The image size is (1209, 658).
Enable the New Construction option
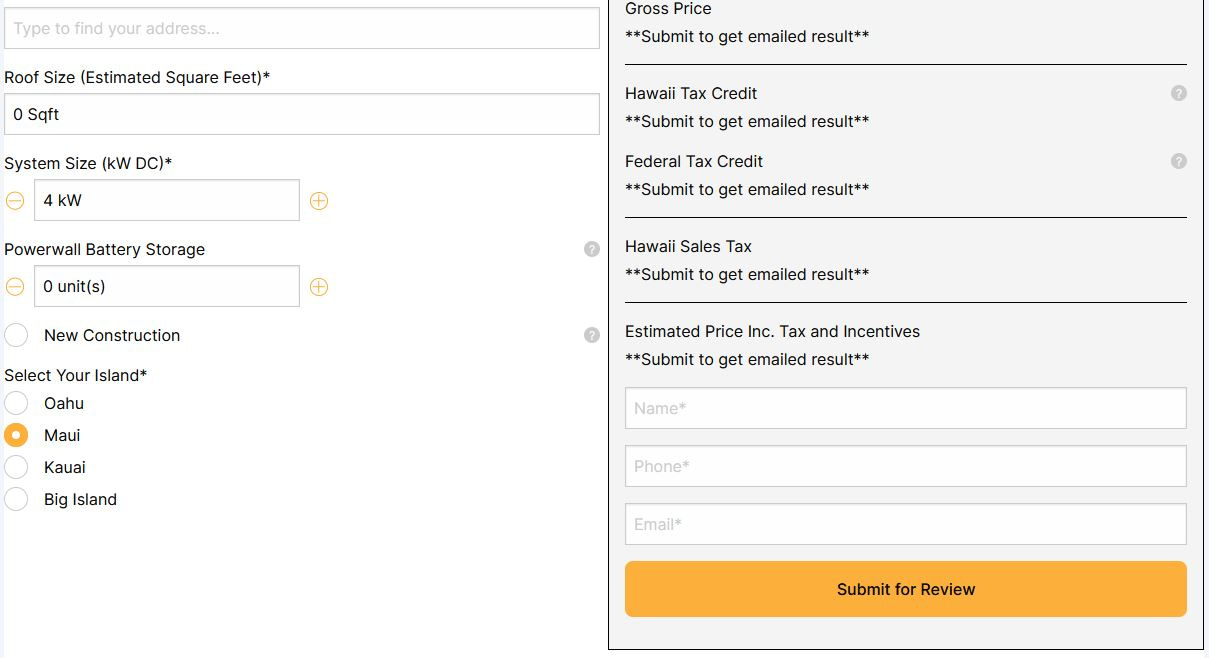tap(16, 335)
